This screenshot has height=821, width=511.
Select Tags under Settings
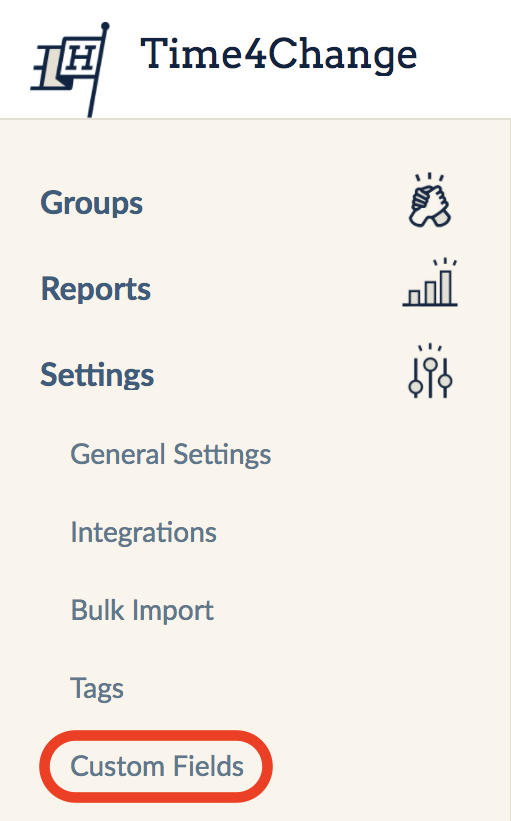[x=97, y=689]
